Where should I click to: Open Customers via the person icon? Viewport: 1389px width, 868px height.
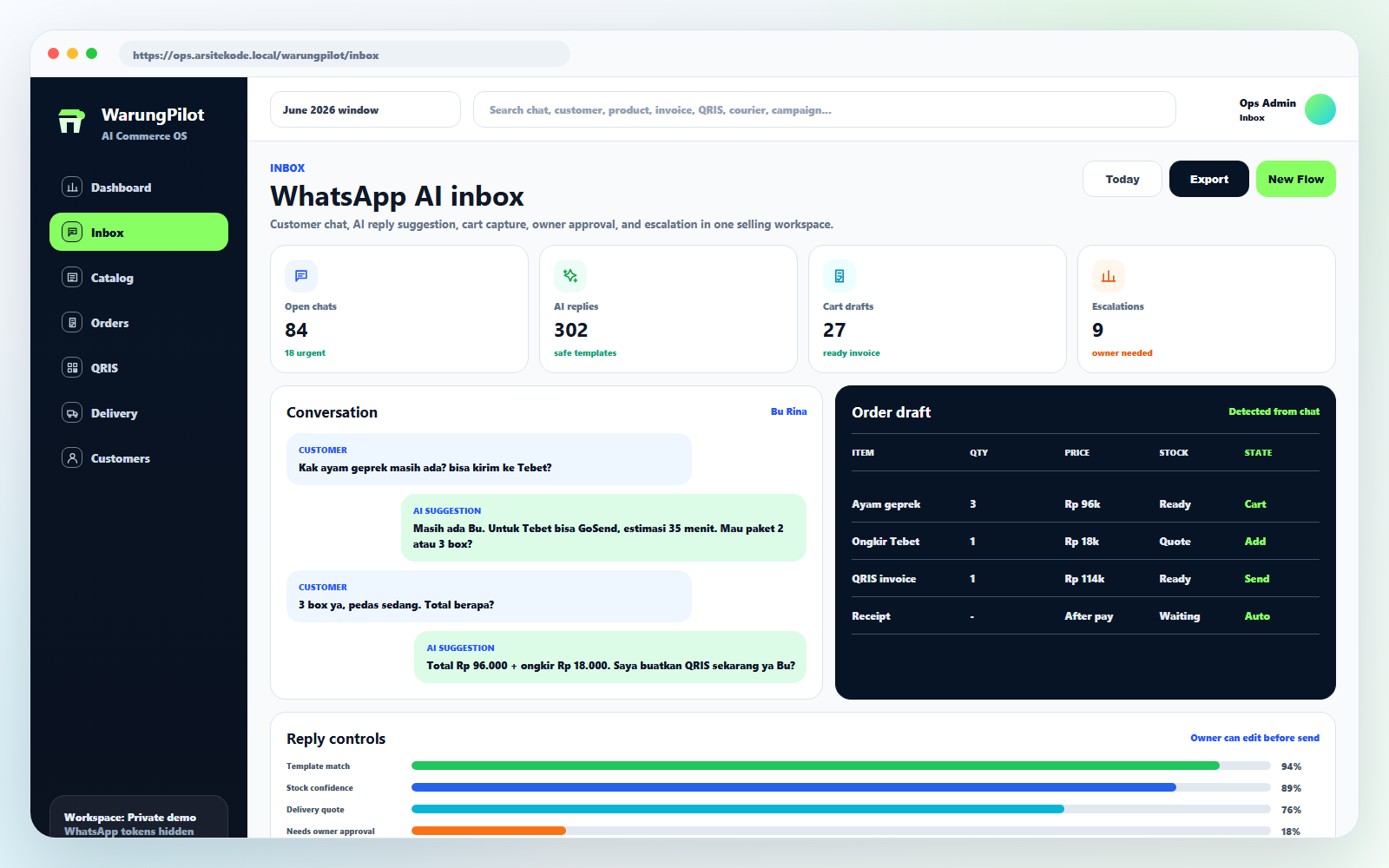click(x=72, y=458)
